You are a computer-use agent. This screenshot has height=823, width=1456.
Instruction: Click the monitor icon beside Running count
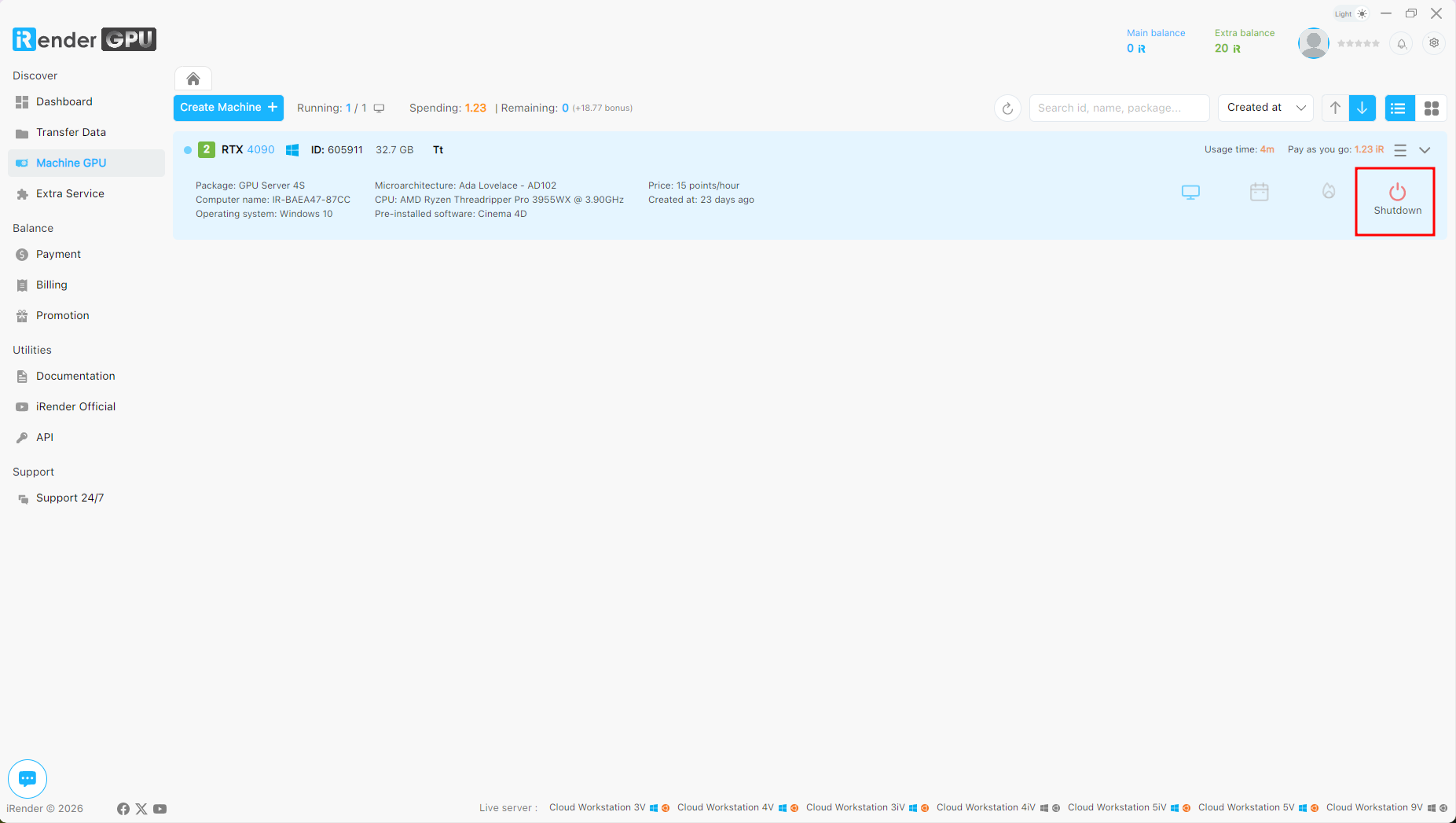(379, 108)
